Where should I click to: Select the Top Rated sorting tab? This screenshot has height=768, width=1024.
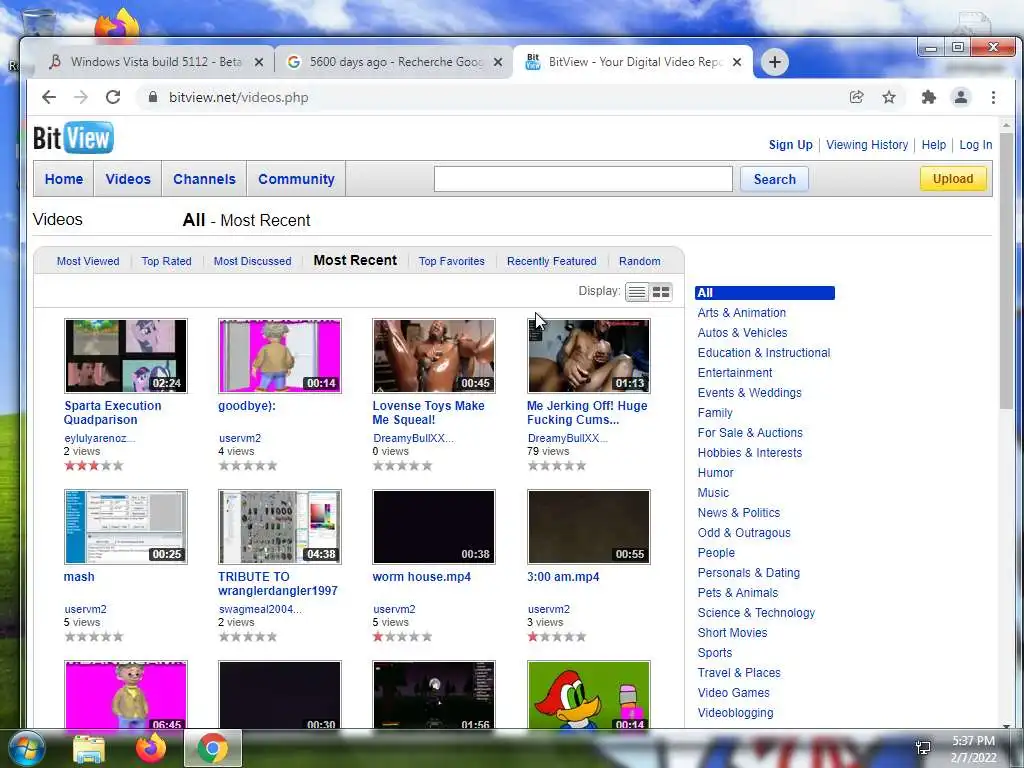[167, 261]
